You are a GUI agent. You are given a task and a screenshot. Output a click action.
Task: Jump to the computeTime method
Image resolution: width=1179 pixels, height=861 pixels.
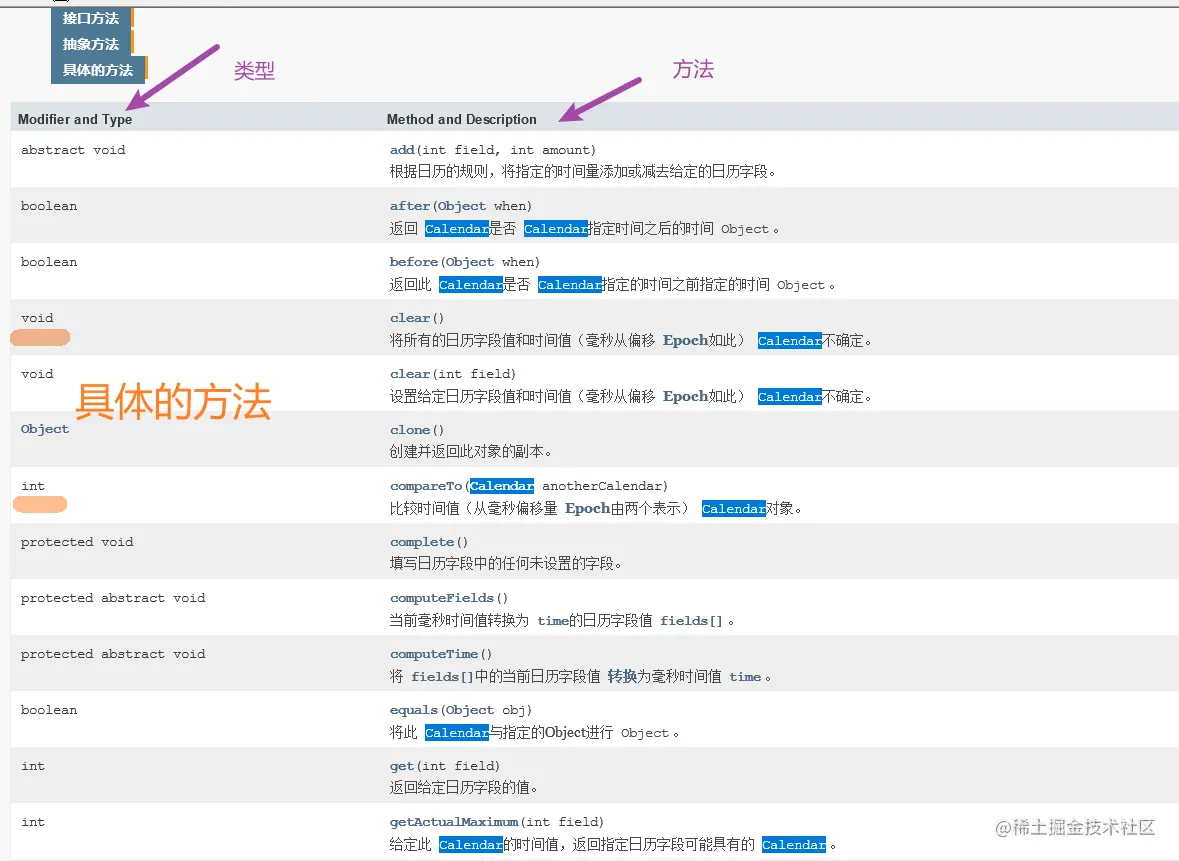coord(434,654)
